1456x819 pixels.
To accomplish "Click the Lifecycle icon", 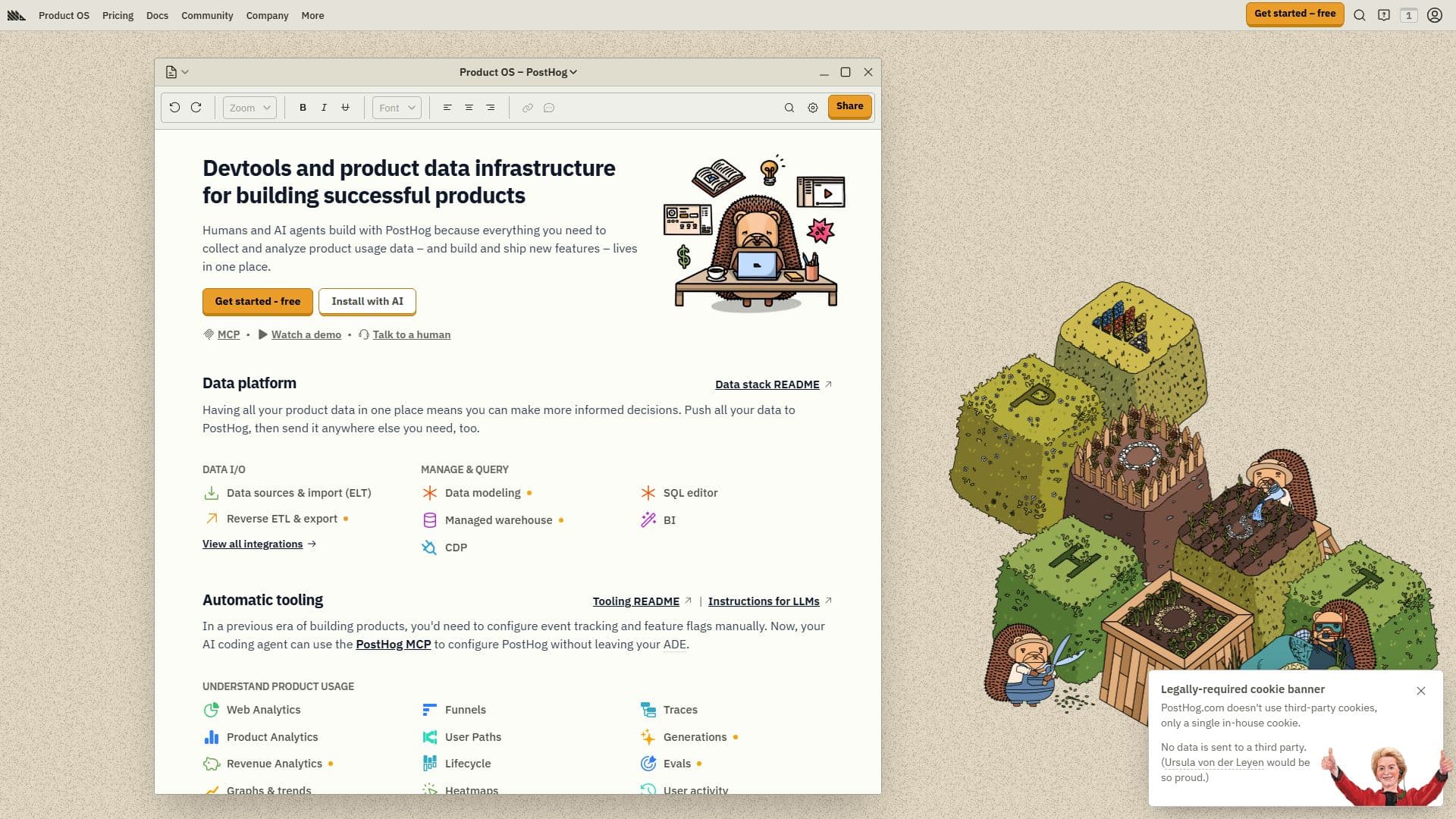I will pyautogui.click(x=429, y=764).
